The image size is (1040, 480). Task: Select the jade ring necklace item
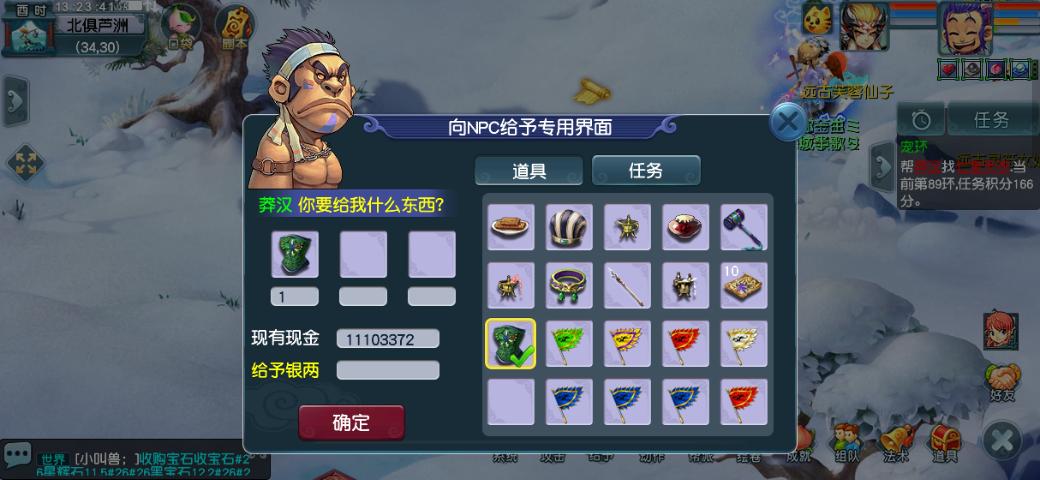coord(569,285)
